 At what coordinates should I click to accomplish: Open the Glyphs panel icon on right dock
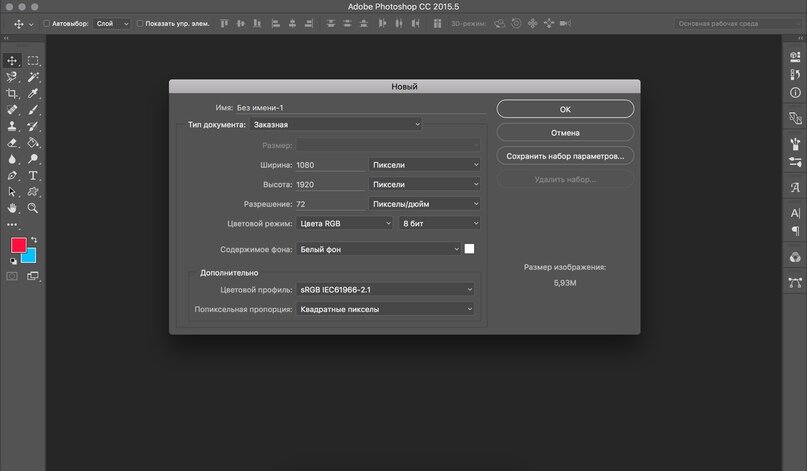[795, 187]
